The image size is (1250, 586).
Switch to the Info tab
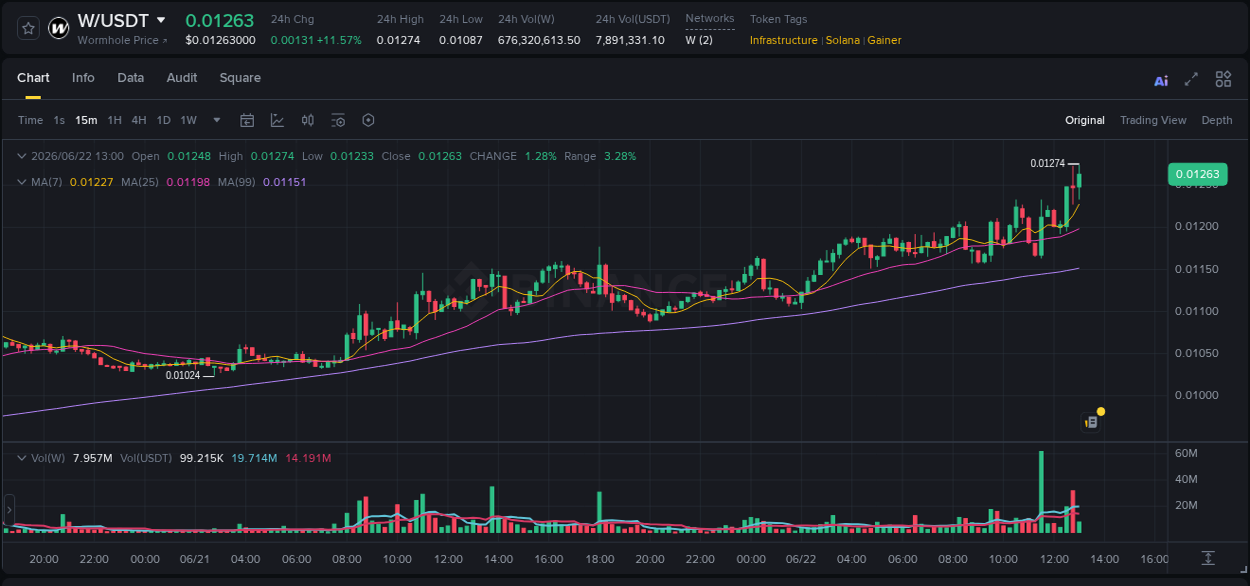[x=83, y=78]
